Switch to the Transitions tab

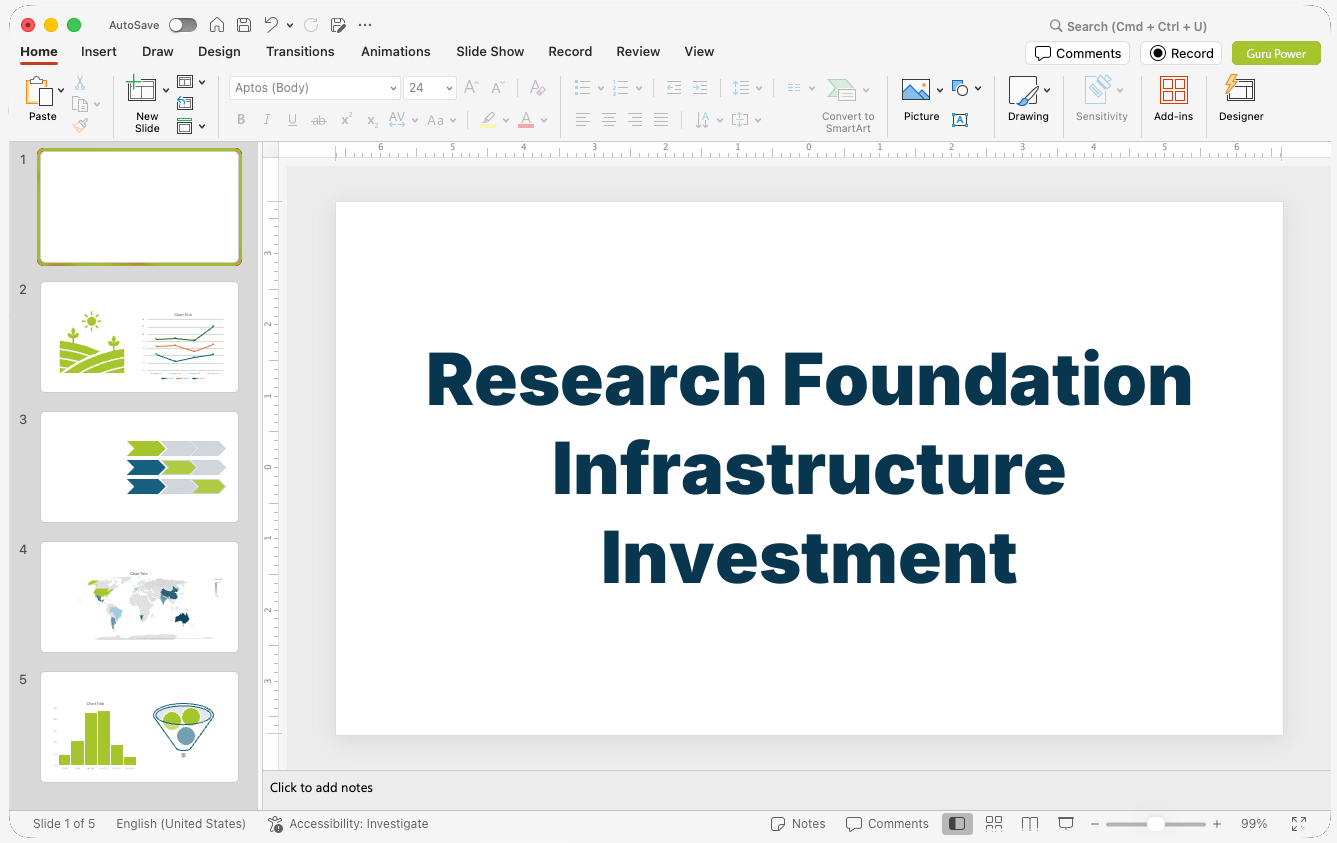tap(300, 52)
